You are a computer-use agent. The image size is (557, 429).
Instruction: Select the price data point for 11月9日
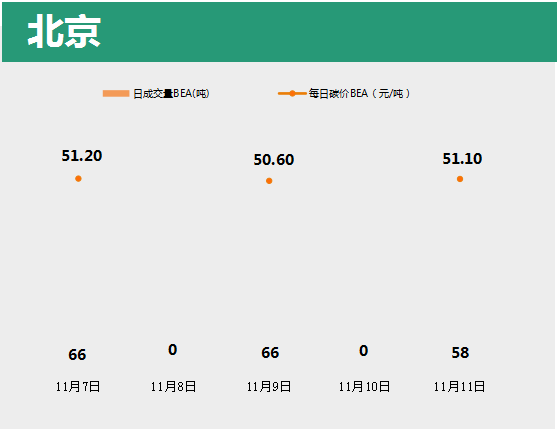(269, 181)
